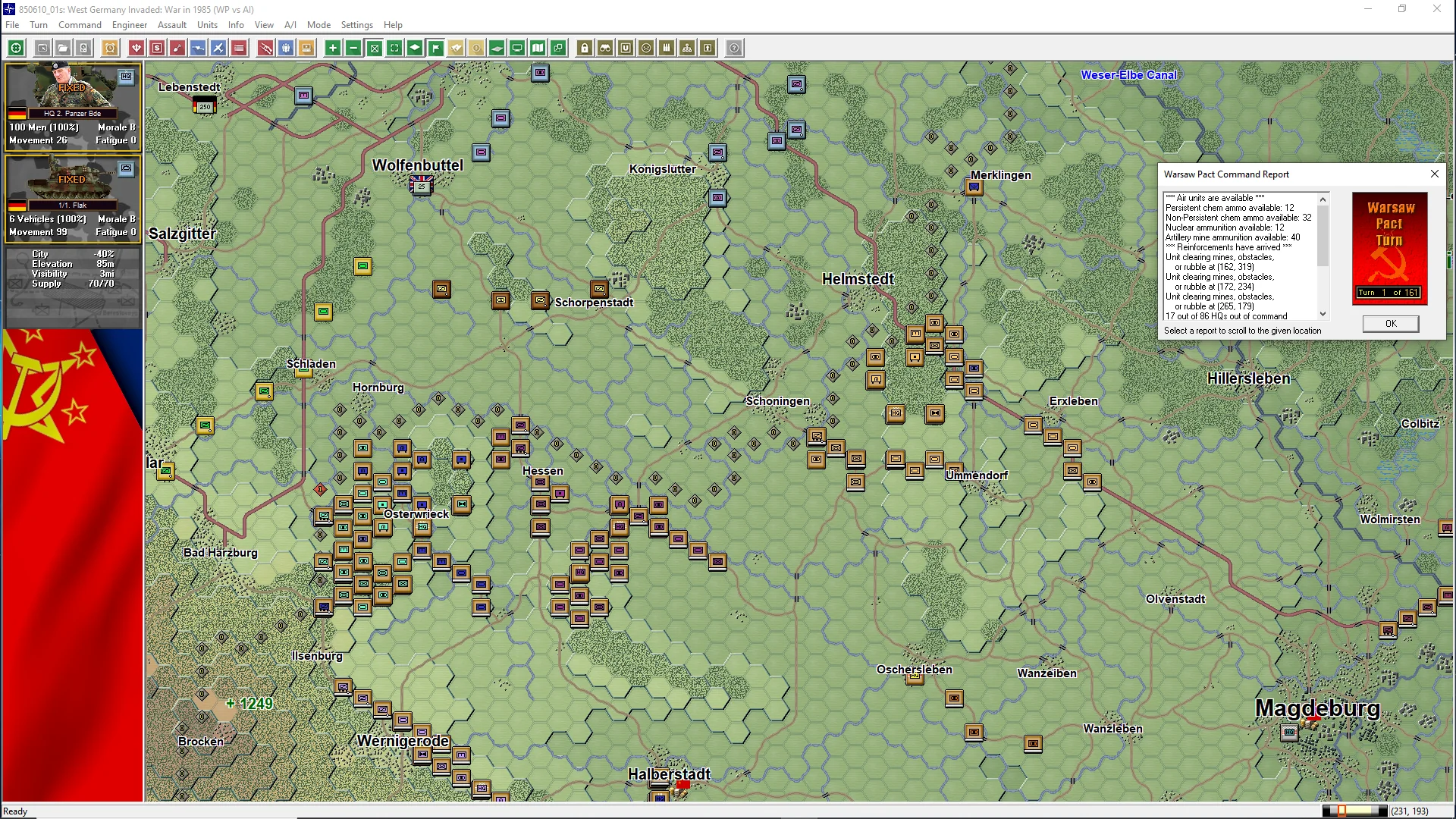Viewport: 1456px width, 819px height.
Task: Click the green crosshair target toolbar icon
Action: pyautogui.click(x=16, y=48)
